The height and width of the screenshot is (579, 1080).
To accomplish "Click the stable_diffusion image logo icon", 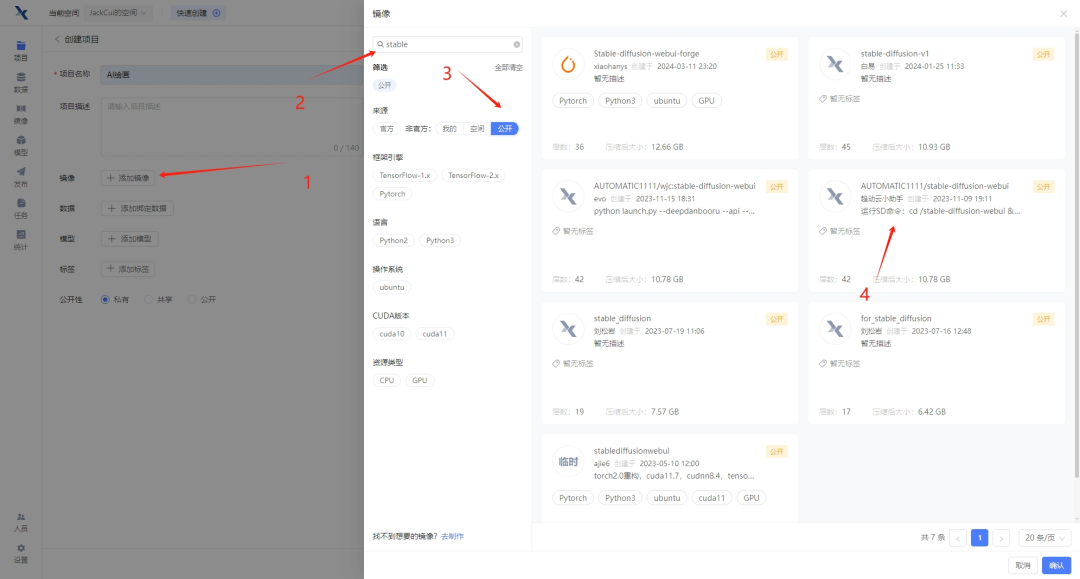I will (x=568, y=328).
